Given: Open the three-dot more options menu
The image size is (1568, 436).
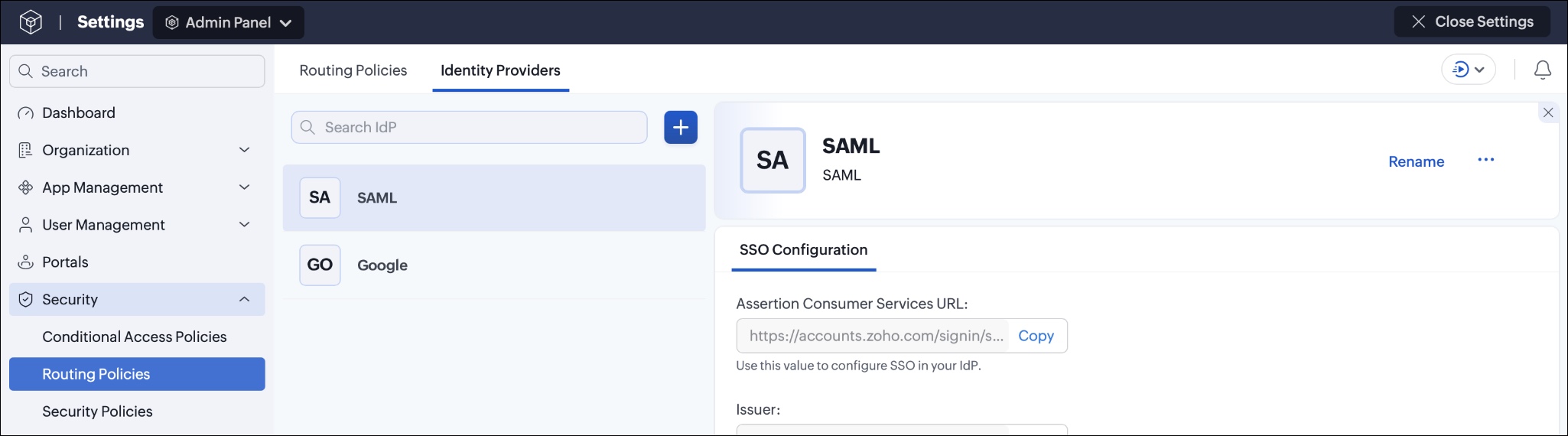Looking at the screenshot, I should (1485, 160).
